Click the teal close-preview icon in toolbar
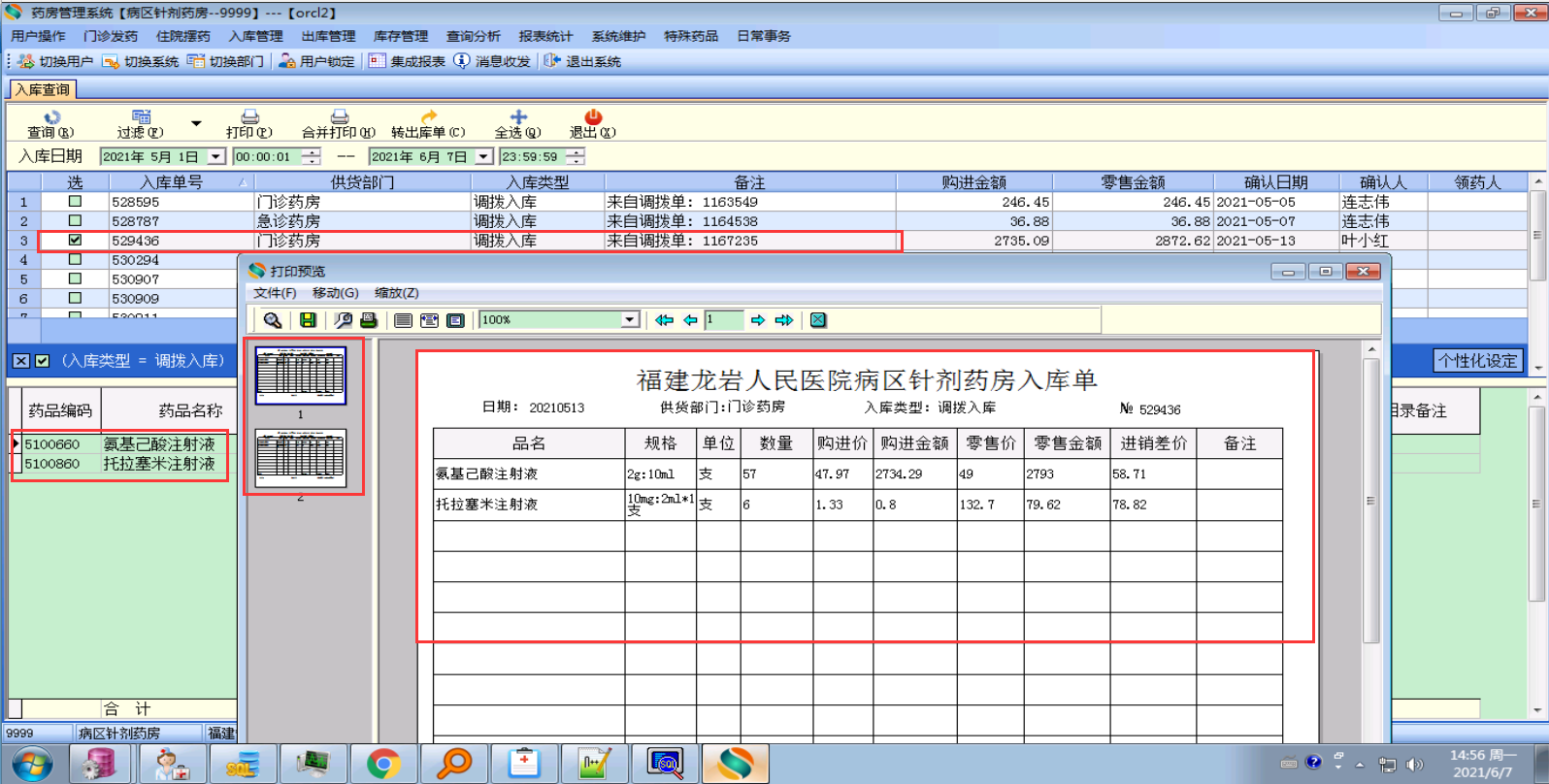The image size is (1549, 784). 818,320
